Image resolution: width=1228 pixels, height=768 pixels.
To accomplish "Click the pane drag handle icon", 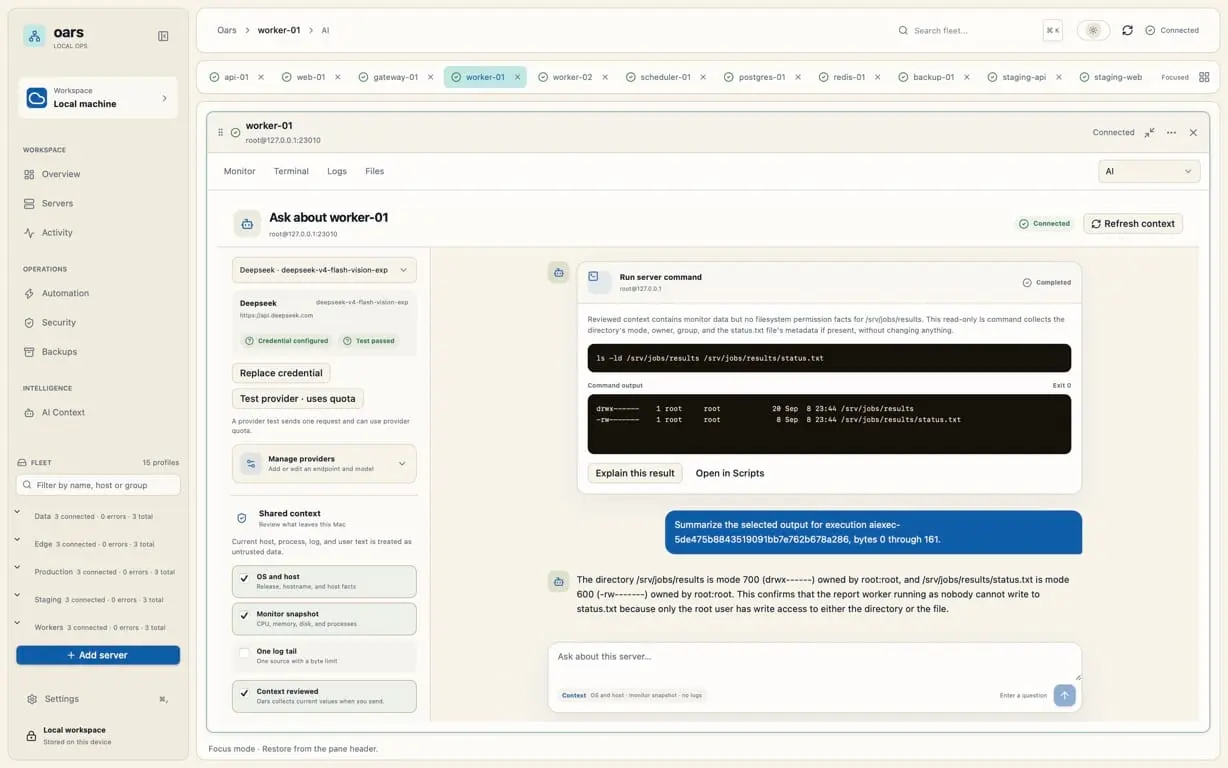I will pyautogui.click(x=221, y=132).
